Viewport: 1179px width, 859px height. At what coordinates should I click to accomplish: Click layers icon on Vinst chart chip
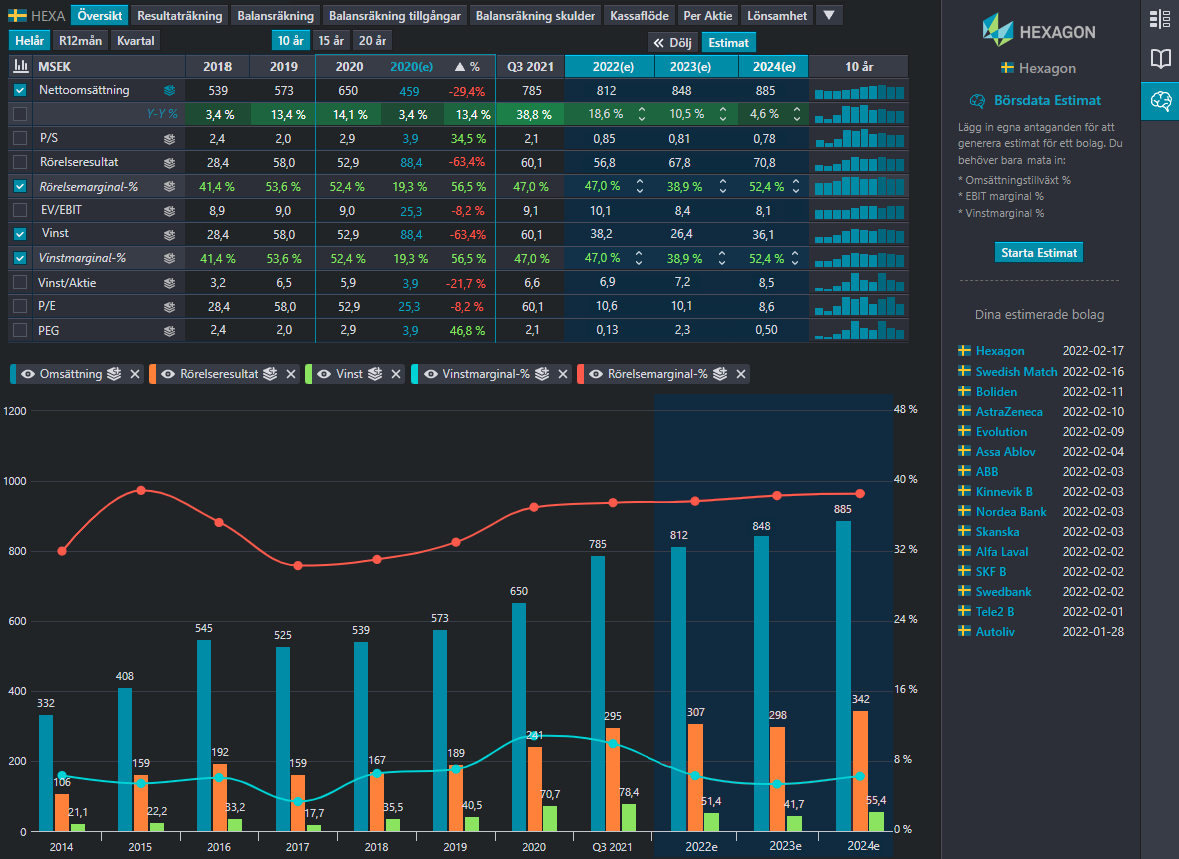pos(375,374)
